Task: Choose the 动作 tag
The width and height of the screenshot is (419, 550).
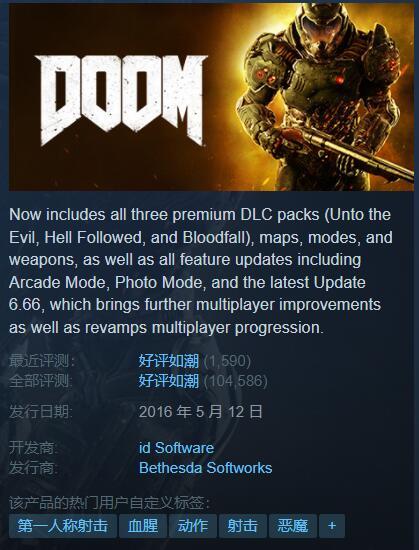Action: pyautogui.click(x=192, y=525)
